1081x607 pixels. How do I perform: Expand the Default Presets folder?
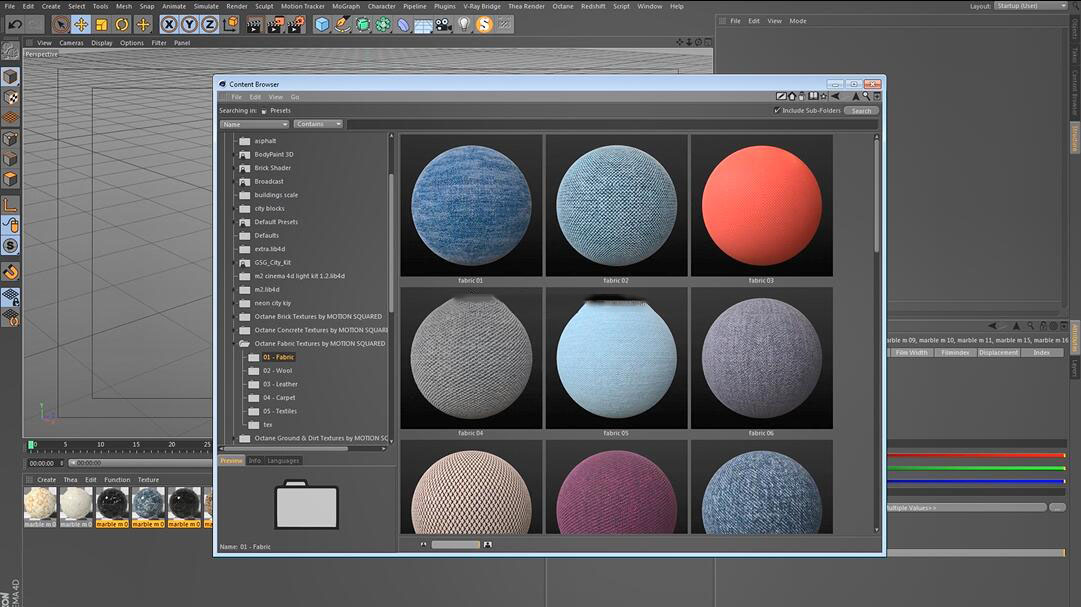234,222
